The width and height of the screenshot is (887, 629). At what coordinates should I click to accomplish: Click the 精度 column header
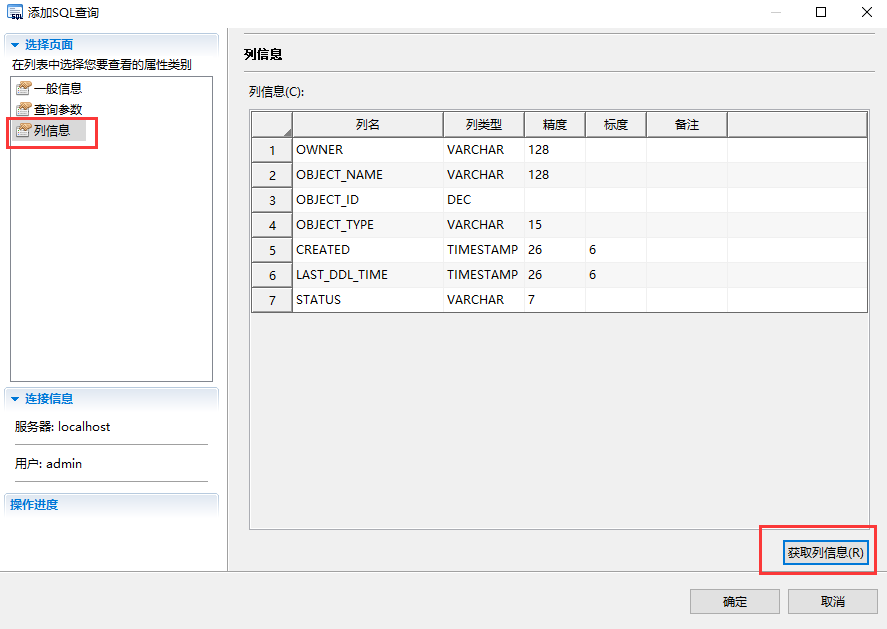(555, 124)
